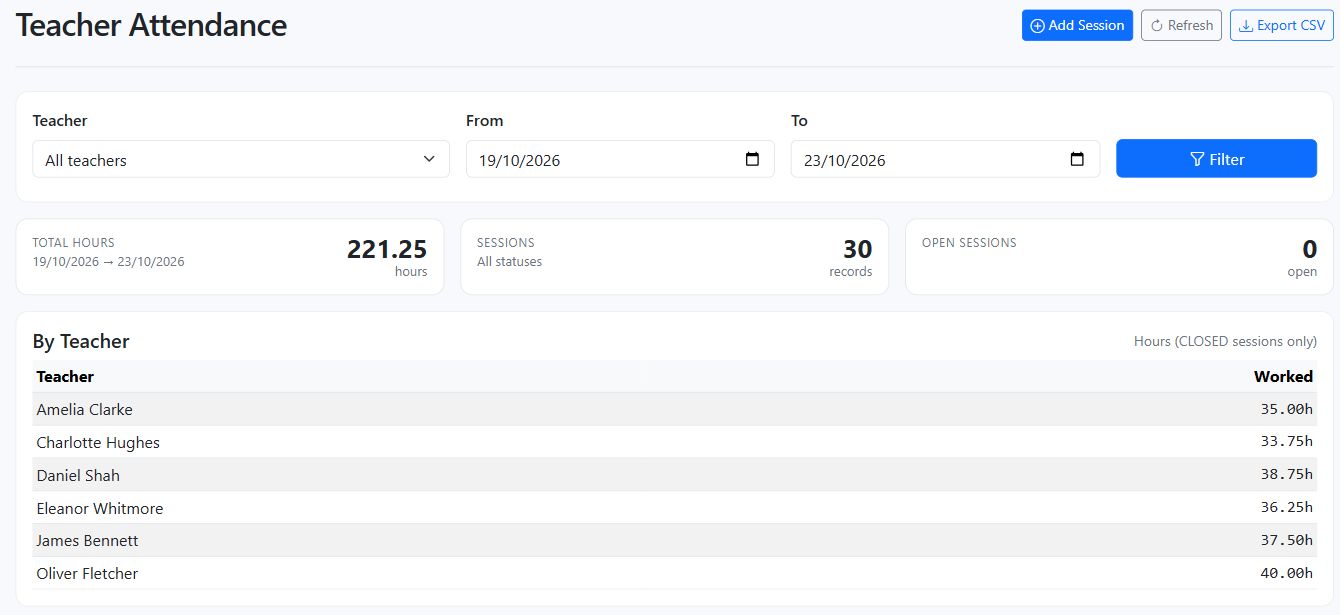Click the Filter button
1340x615 pixels.
pyautogui.click(x=1216, y=158)
